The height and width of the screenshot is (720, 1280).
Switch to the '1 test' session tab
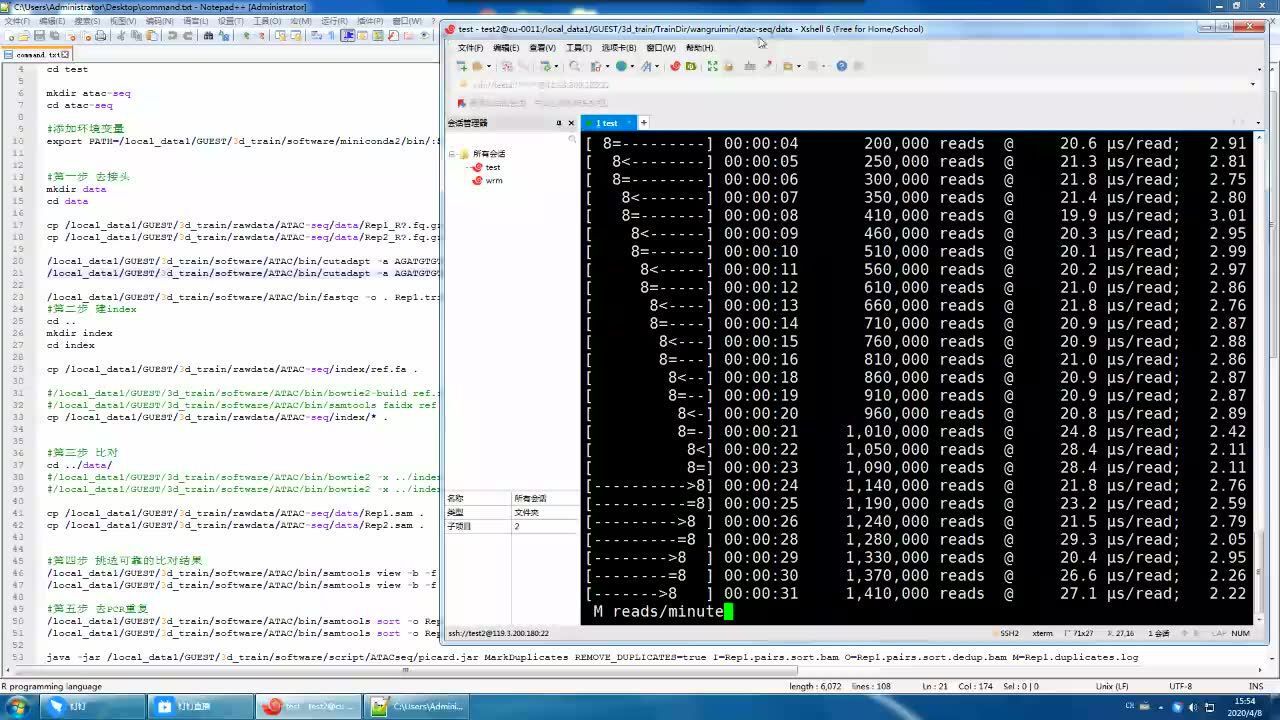[607, 123]
